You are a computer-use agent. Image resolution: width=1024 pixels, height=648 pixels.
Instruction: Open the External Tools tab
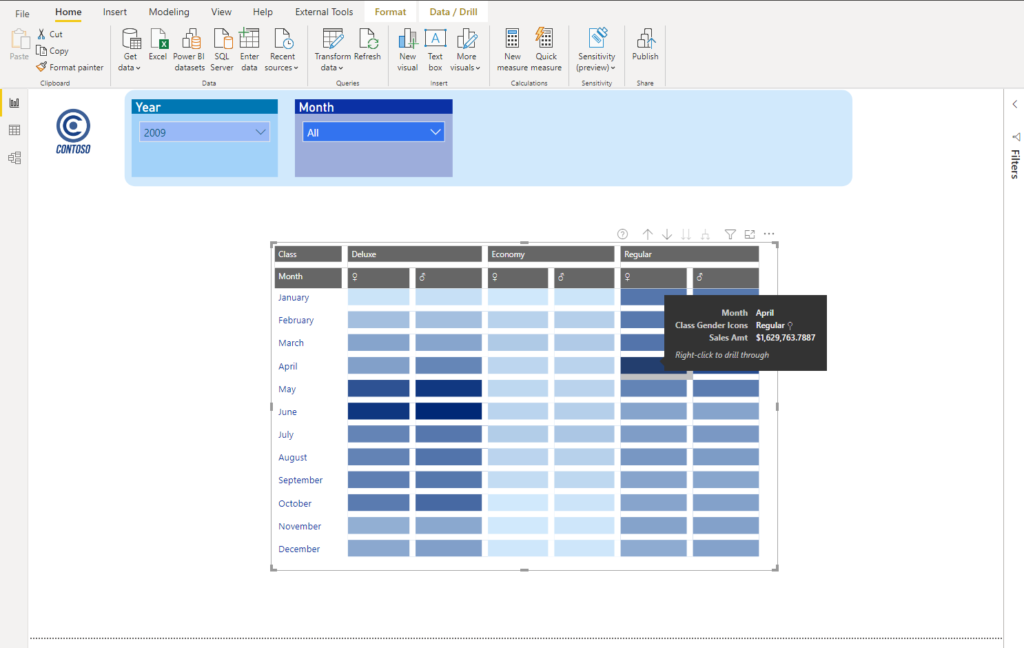click(x=324, y=12)
